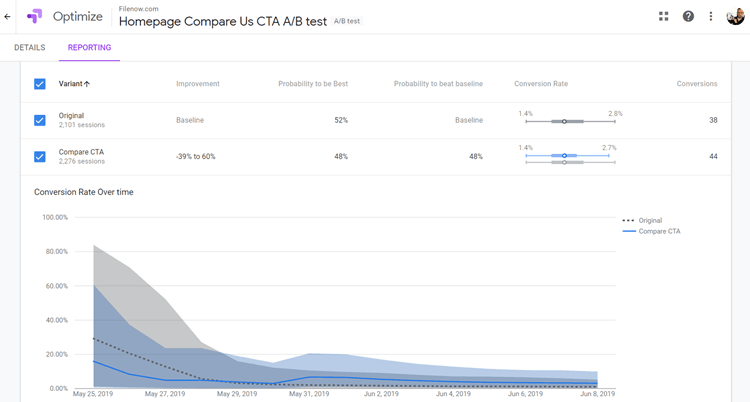The width and height of the screenshot is (750, 402).
Task: Click the Improvement column header
Action: [x=197, y=84]
